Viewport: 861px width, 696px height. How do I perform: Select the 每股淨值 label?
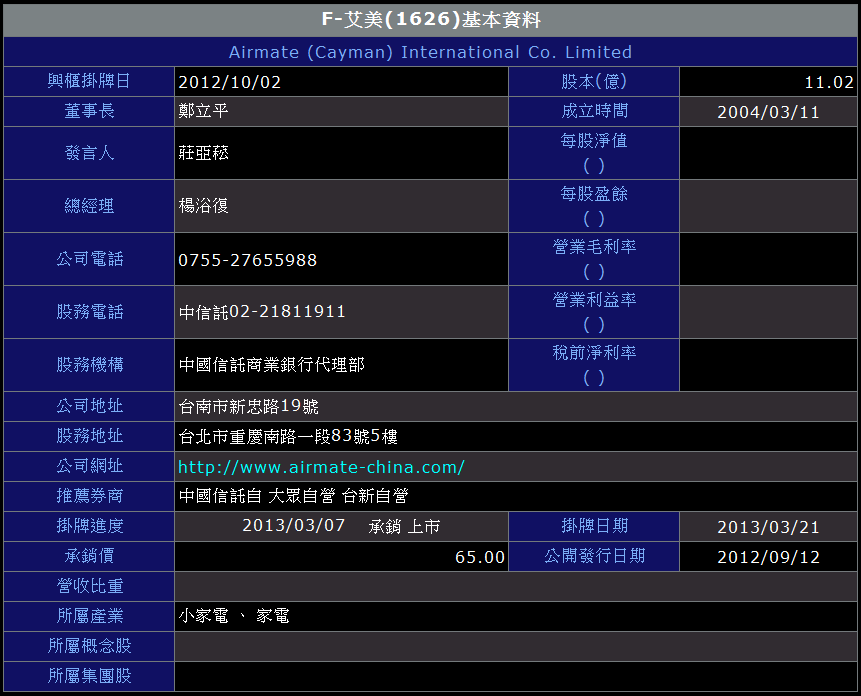tap(594, 141)
